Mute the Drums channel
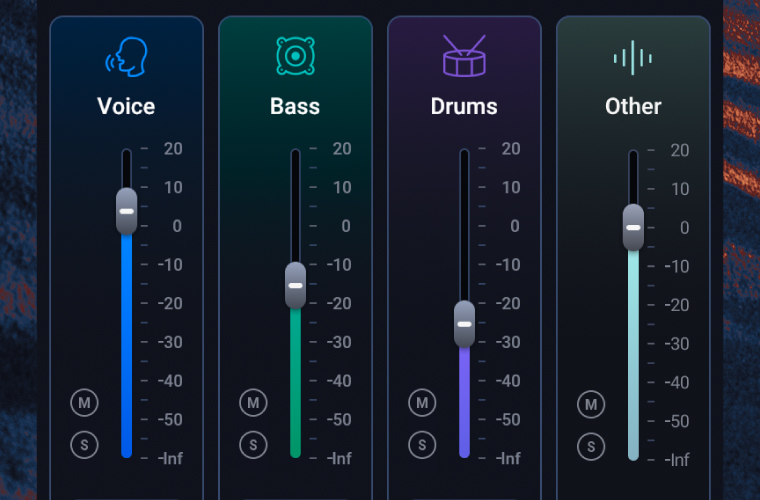This screenshot has height=500, width=760. [x=422, y=403]
